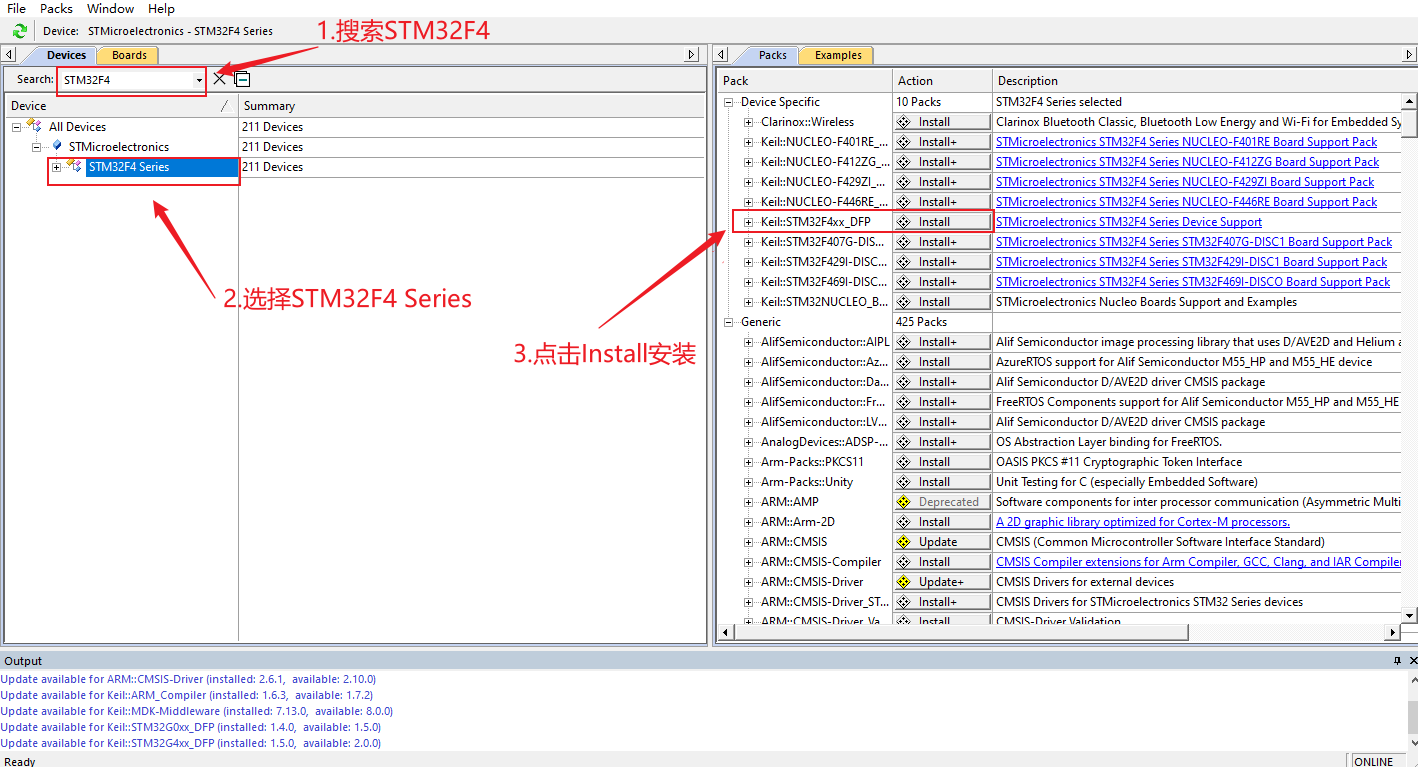1418x767 pixels.
Task: Click packs list vertical scrollbar up arrow
Action: pos(1409,102)
